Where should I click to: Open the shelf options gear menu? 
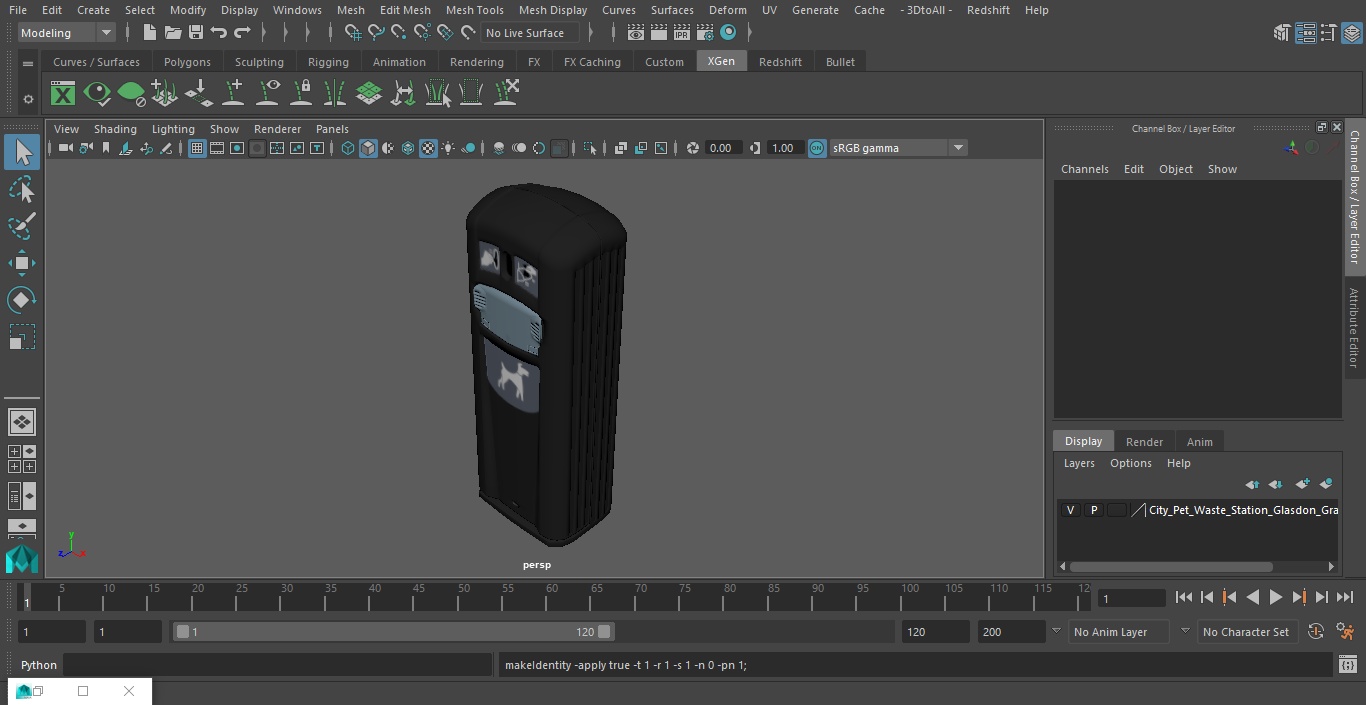28,99
